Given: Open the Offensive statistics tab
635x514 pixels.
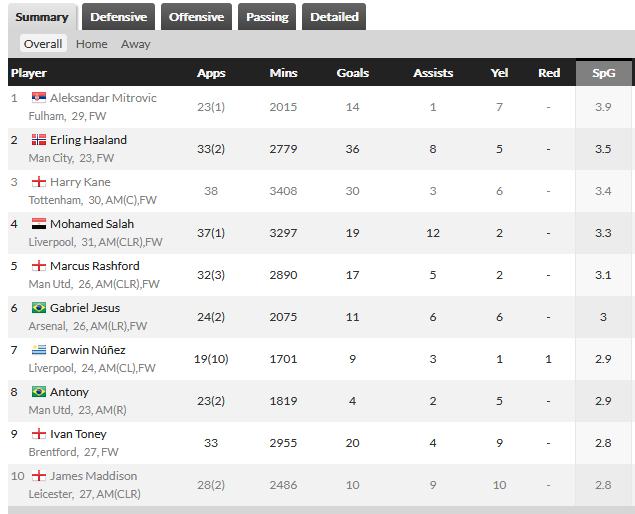Looking at the screenshot, I should click(x=196, y=17).
